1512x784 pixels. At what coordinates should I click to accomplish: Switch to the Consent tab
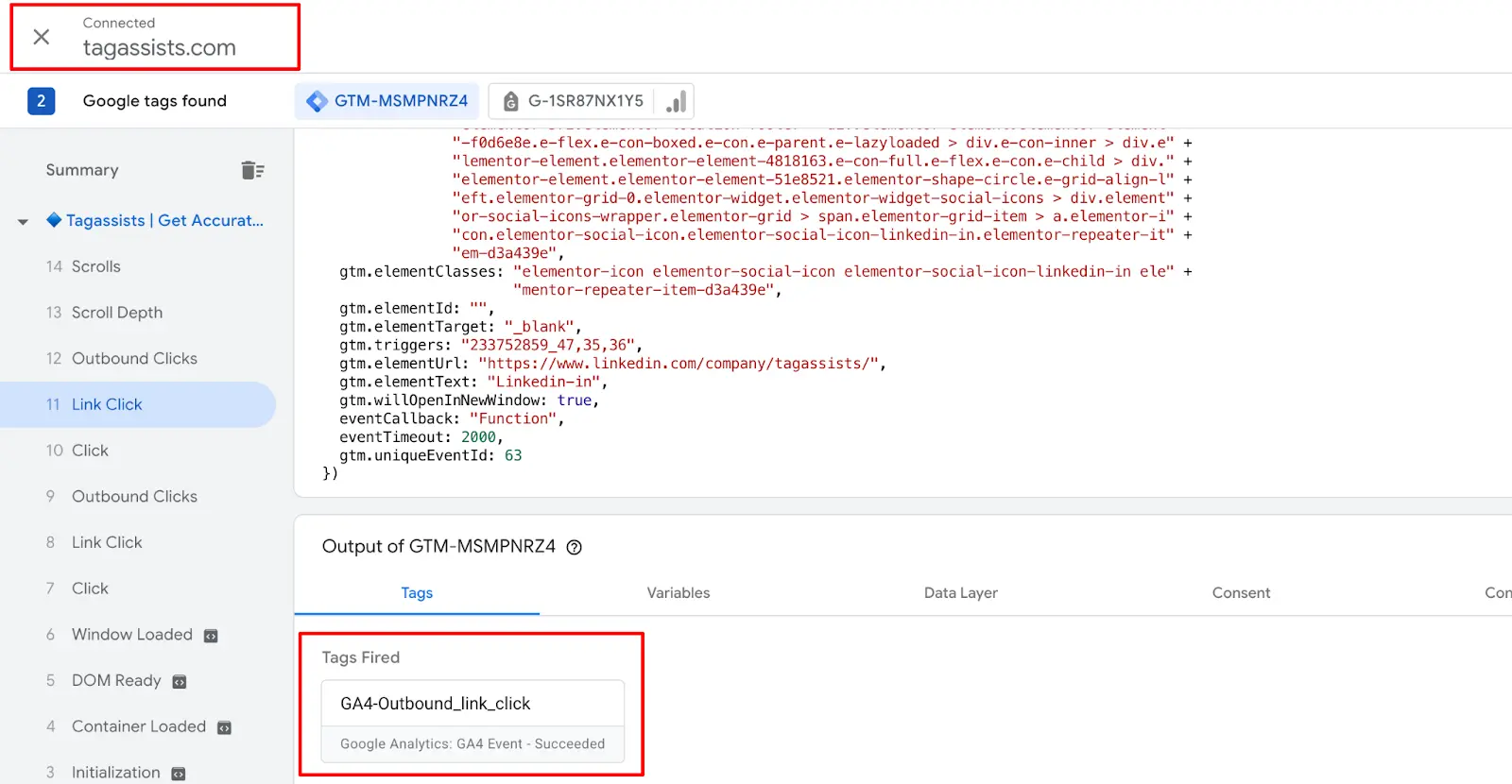(1241, 593)
